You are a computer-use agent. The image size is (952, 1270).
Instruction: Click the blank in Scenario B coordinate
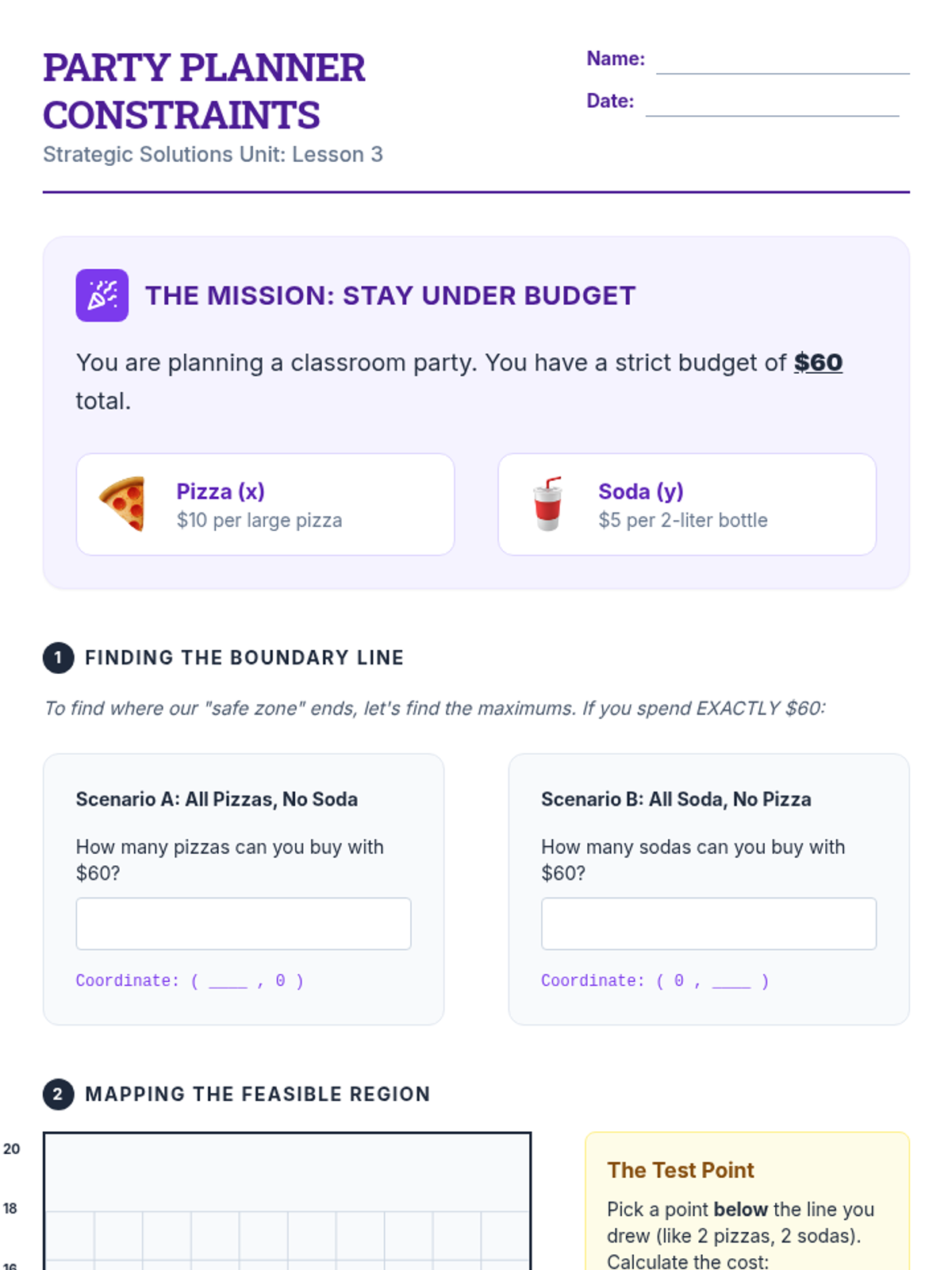[x=731, y=982]
